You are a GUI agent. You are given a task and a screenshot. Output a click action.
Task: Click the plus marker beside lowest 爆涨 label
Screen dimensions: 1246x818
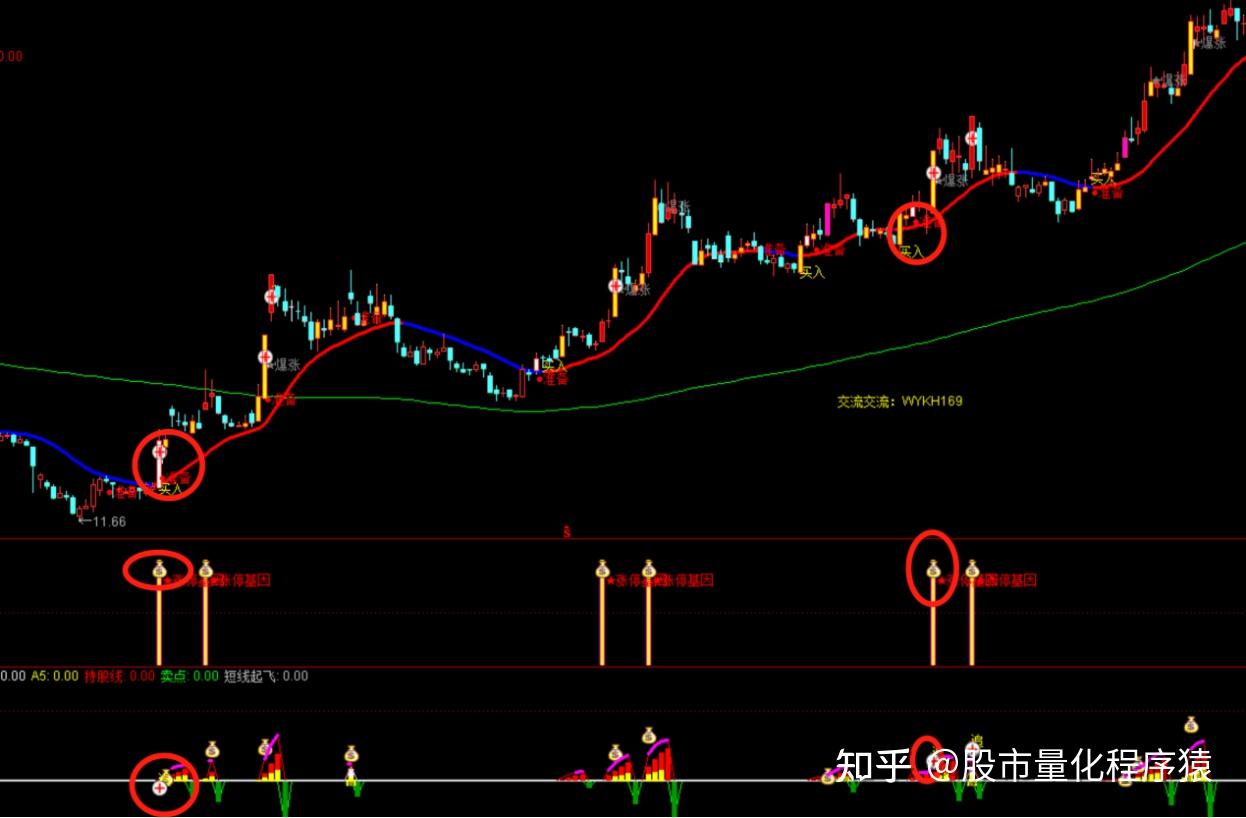(x=265, y=357)
